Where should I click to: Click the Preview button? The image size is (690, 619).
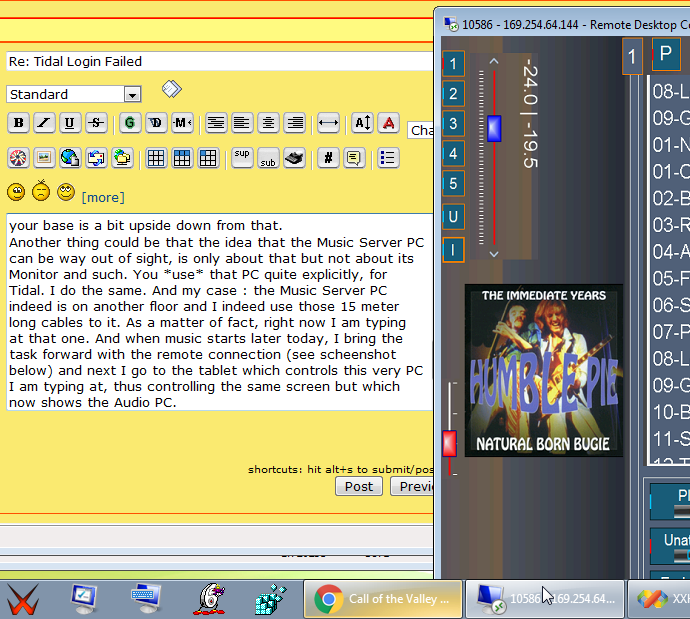412,487
